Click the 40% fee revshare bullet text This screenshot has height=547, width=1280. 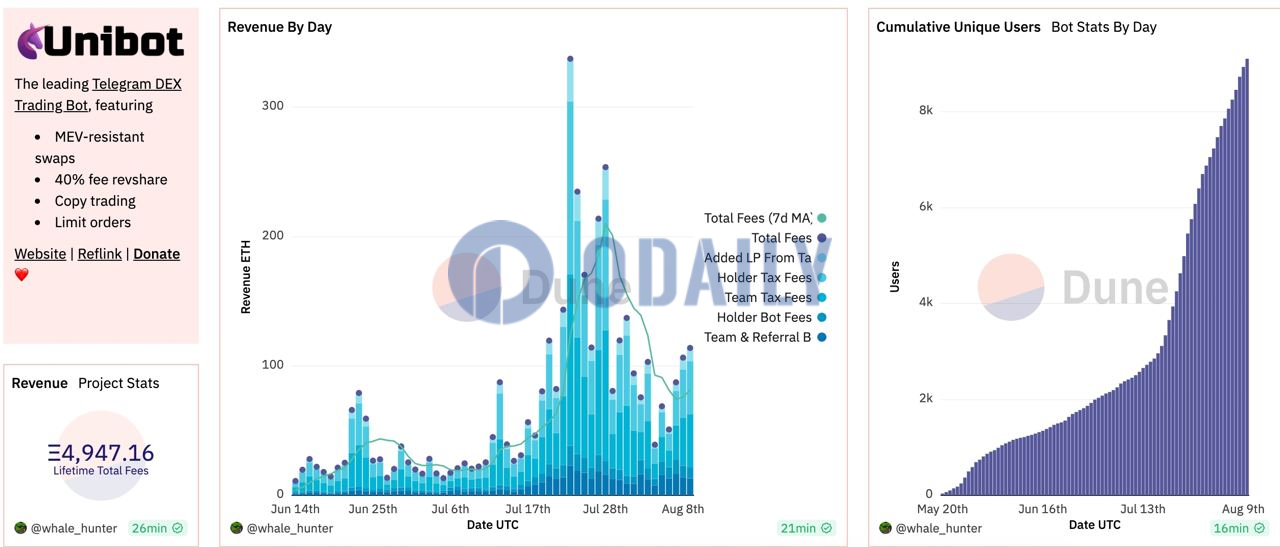[111, 180]
